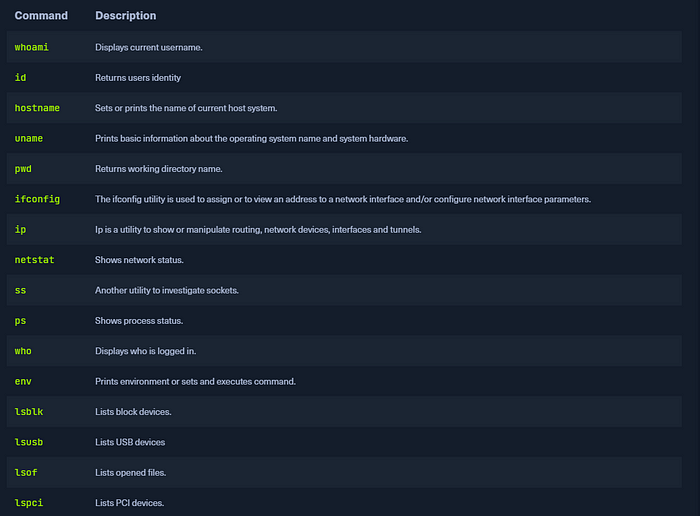Click the who command text
This screenshot has width=700, height=516.
23,351
